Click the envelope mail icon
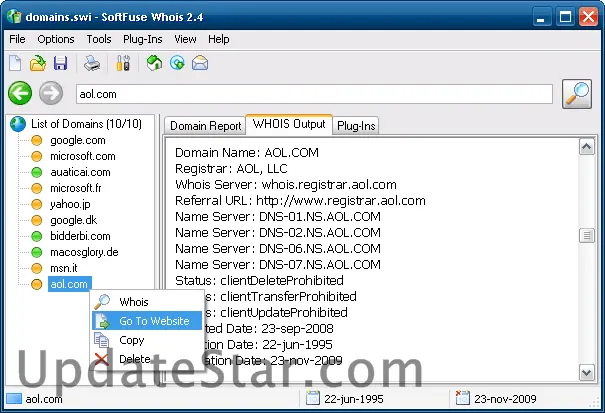 pyautogui.click(x=200, y=64)
